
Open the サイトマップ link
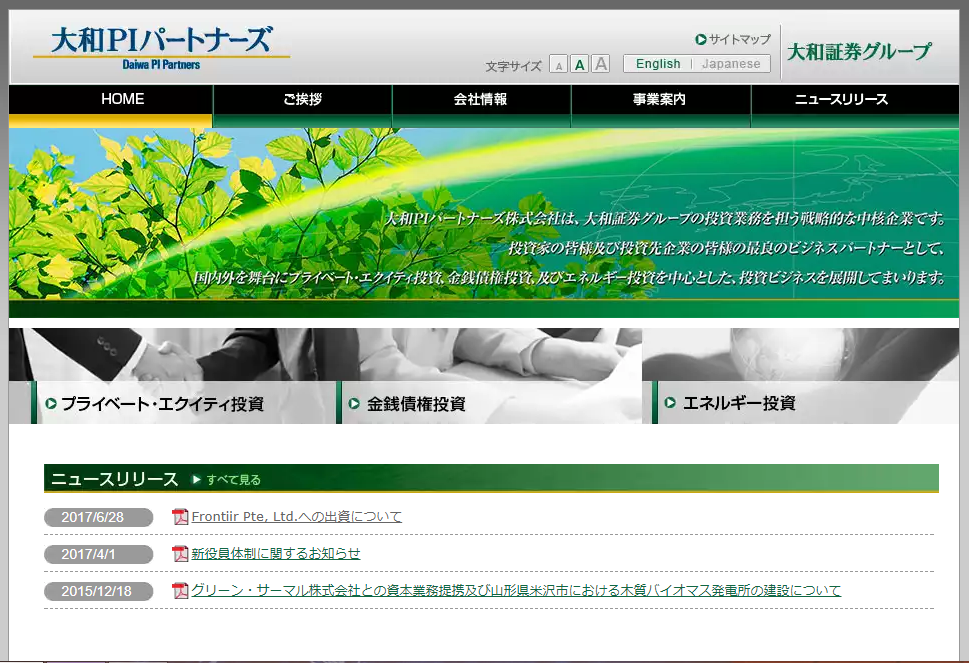tap(740, 40)
